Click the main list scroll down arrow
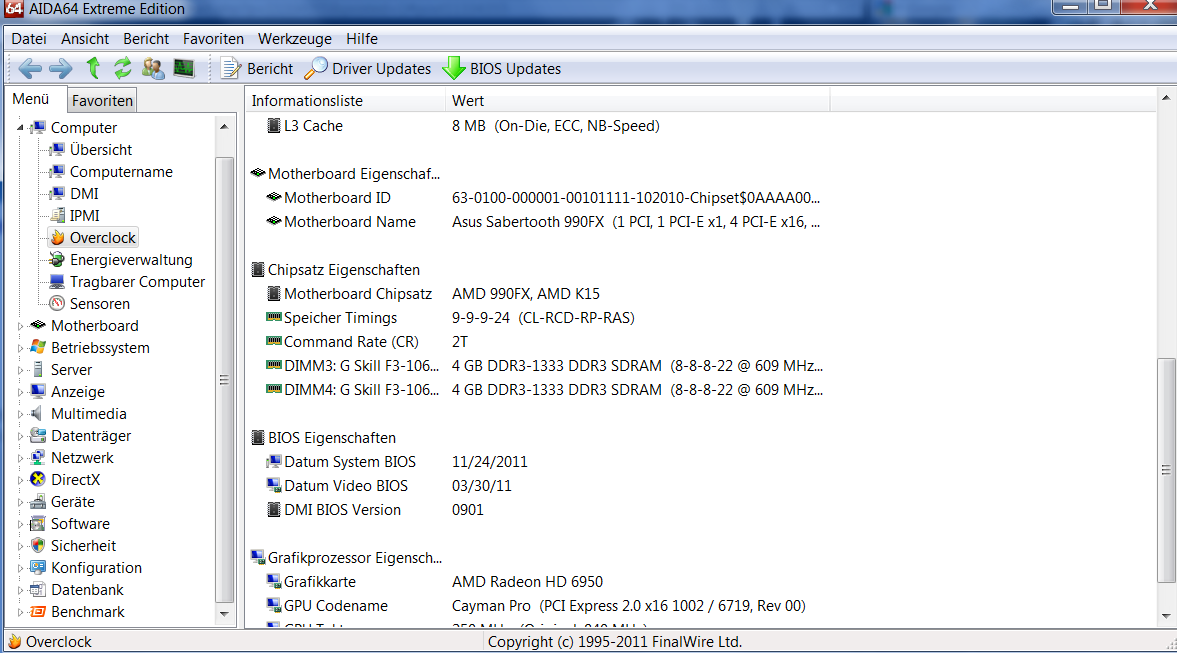Screen dimensions: 1177x653 1166,616
